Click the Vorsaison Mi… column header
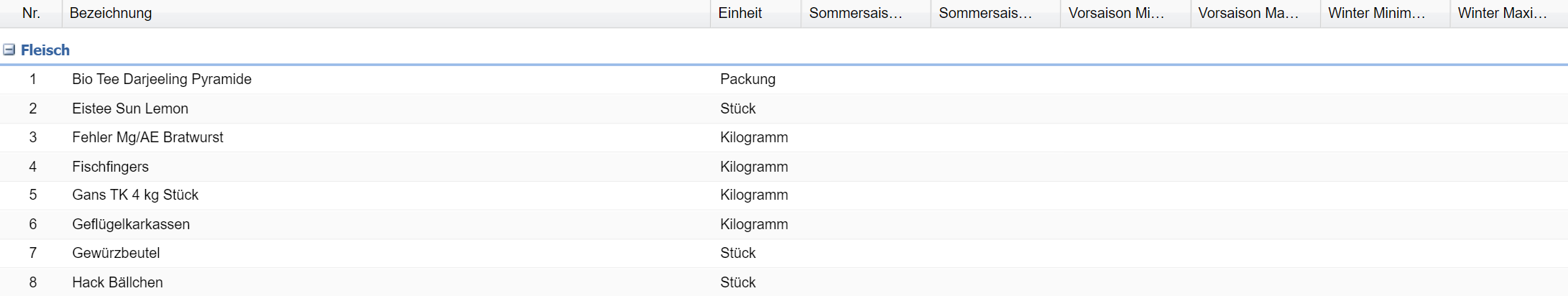The image size is (1568, 296). click(x=1116, y=13)
